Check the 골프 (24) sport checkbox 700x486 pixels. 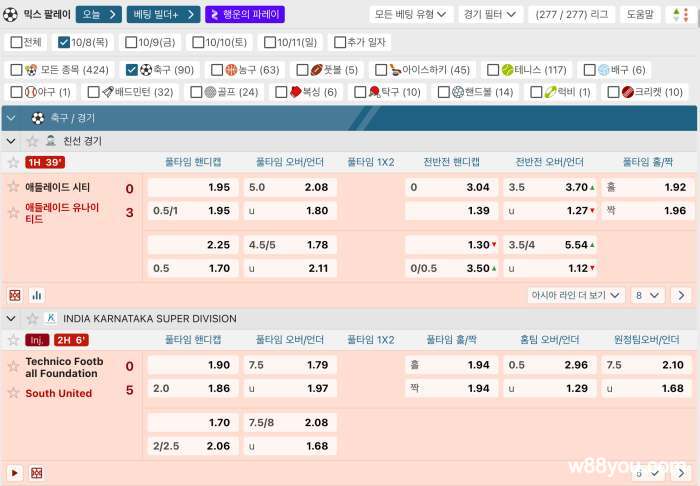tap(196, 92)
